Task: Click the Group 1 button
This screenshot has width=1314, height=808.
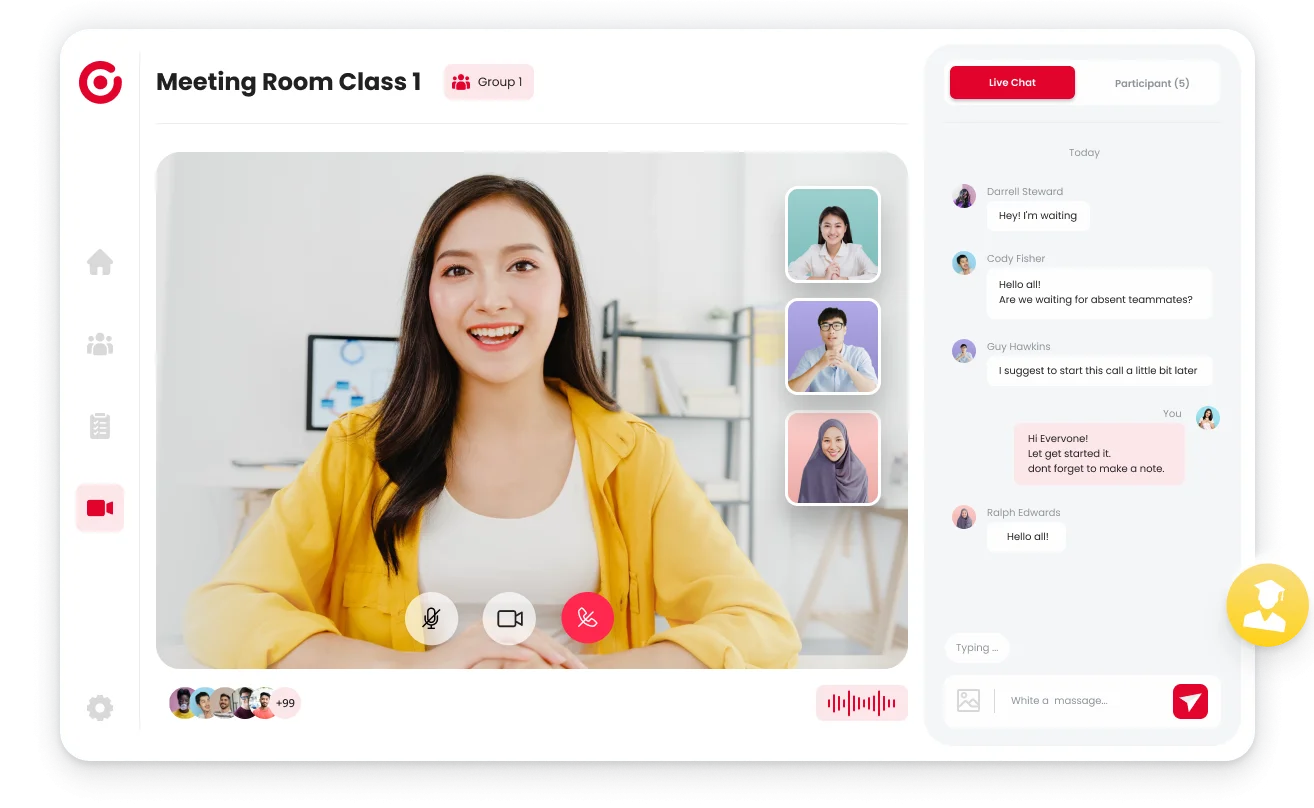Action: [x=488, y=82]
